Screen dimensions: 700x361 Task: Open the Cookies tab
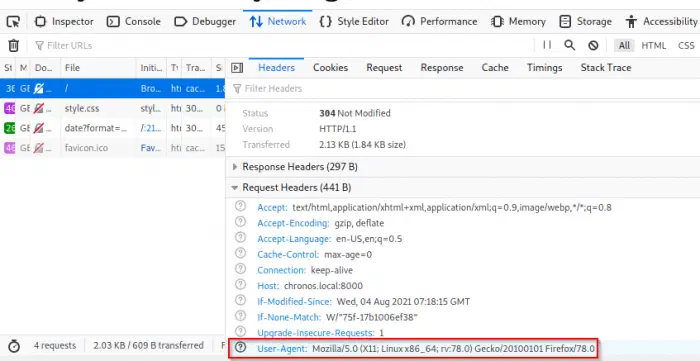point(330,68)
